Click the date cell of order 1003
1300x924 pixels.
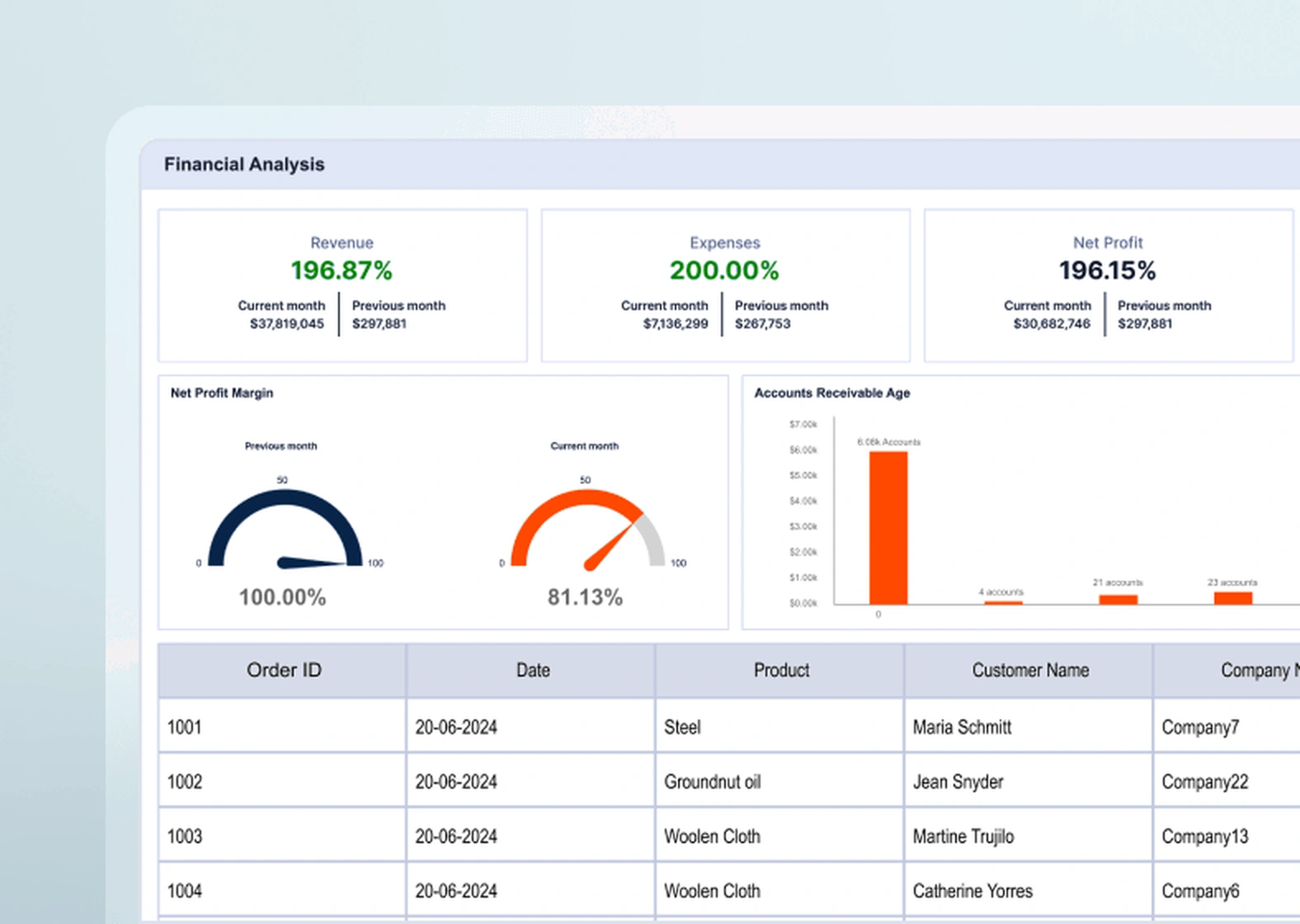(532, 836)
